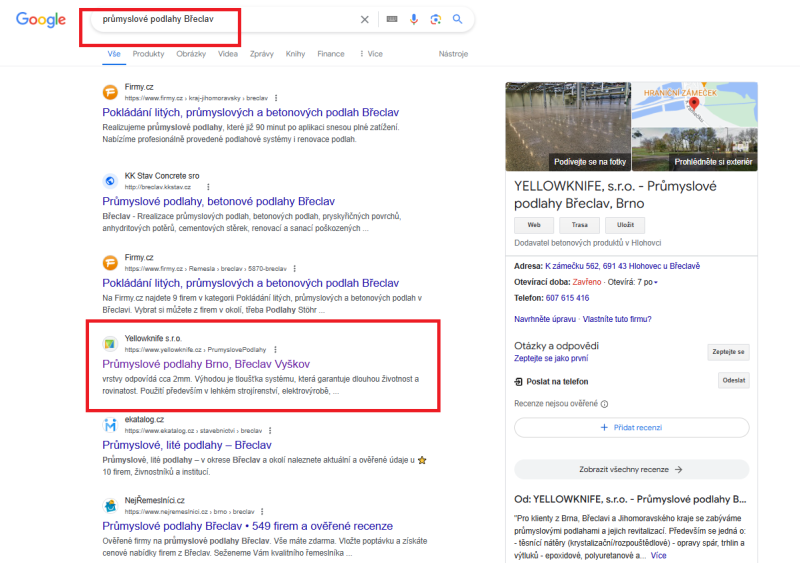Open Google Lens image search icon

point(435,19)
